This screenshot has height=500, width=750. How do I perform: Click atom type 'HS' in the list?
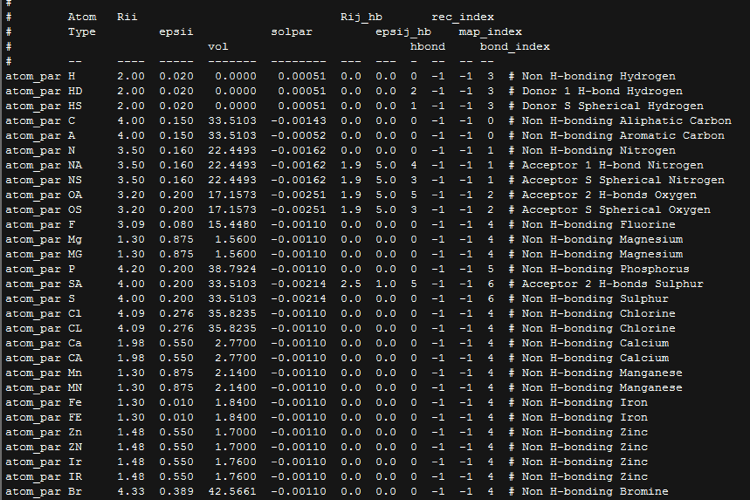75,106
